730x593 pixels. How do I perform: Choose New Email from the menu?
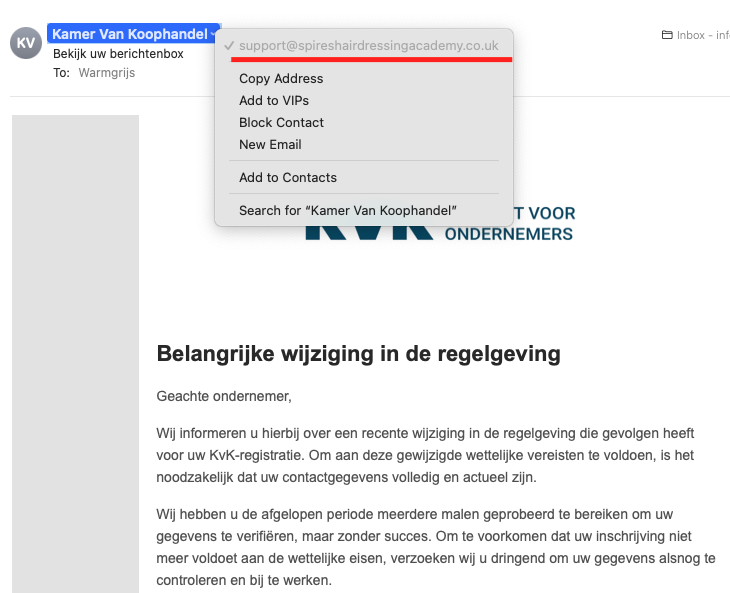[x=270, y=144]
